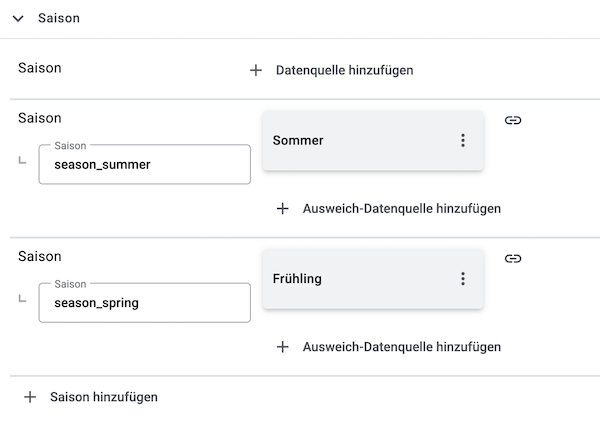
Task: Click plus icon beside Saison hinzufügen
Action: [29, 397]
